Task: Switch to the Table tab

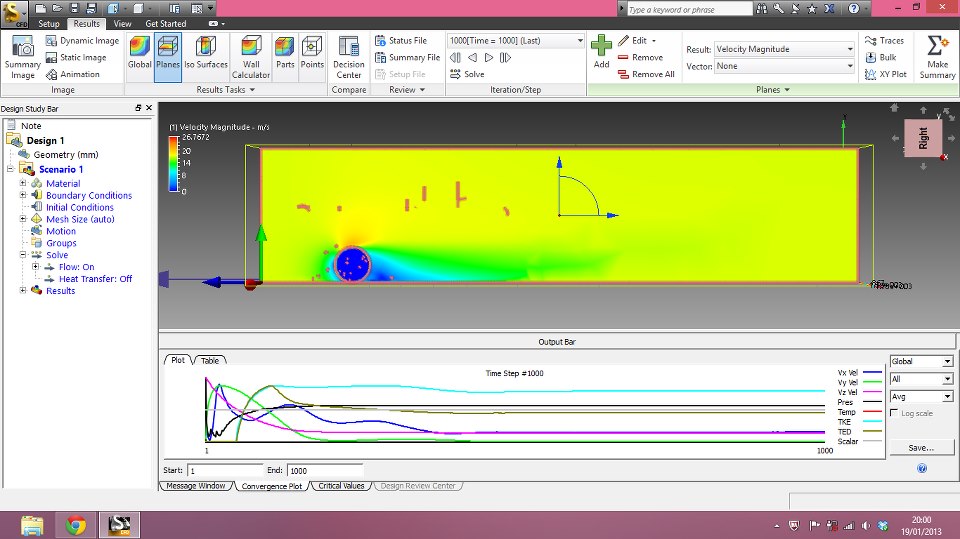Action: pyautogui.click(x=210, y=360)
